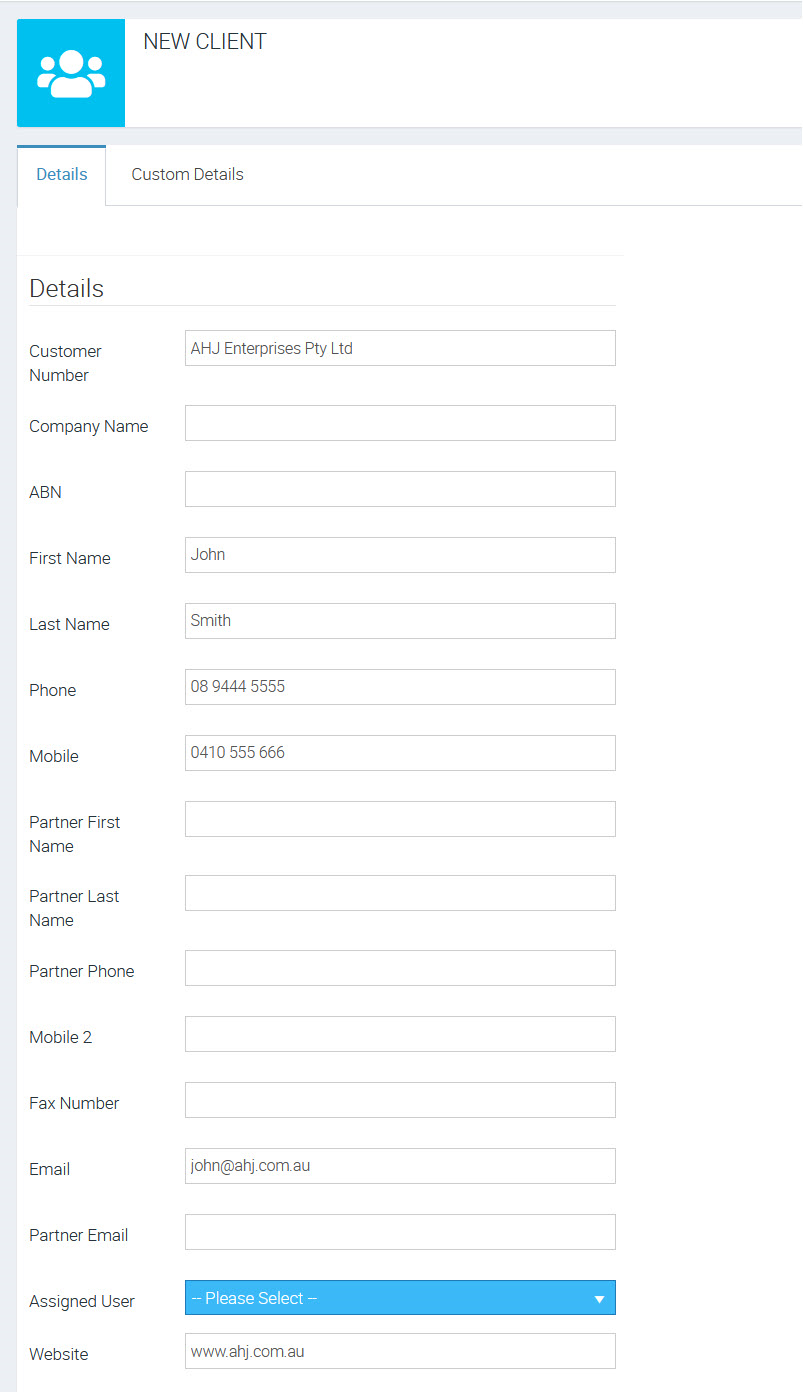The width and height of the screenshot is (803, 1392).
Task: Focus the Company Name field
Action: pos(400,423)
